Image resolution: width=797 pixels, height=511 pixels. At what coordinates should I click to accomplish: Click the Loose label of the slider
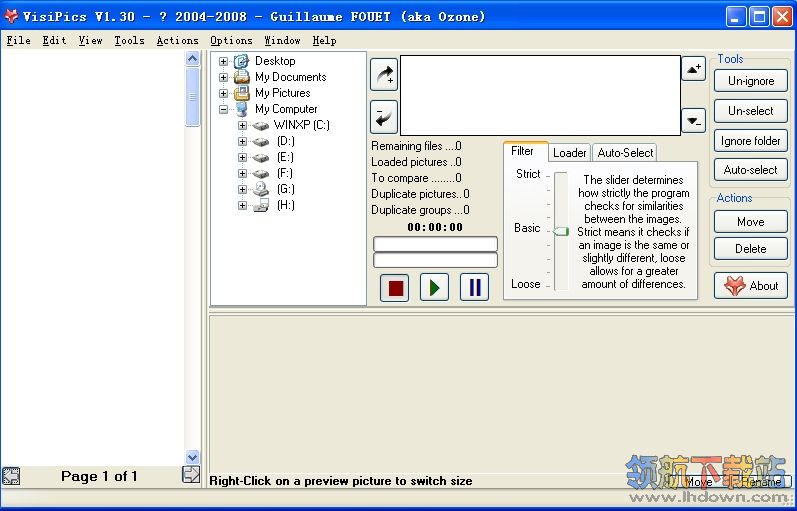[x=526, y=284]
